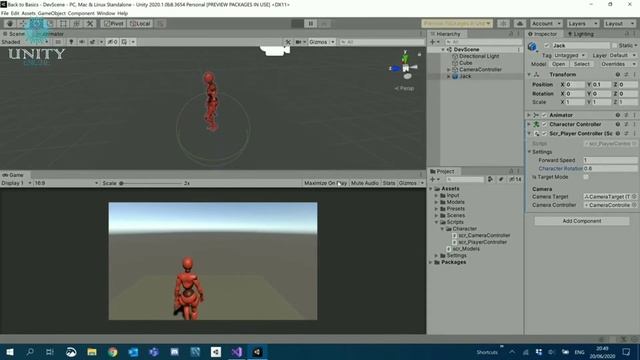Expand the Animator component
This screenshot has width=640, height=360.
pos(529,115)
